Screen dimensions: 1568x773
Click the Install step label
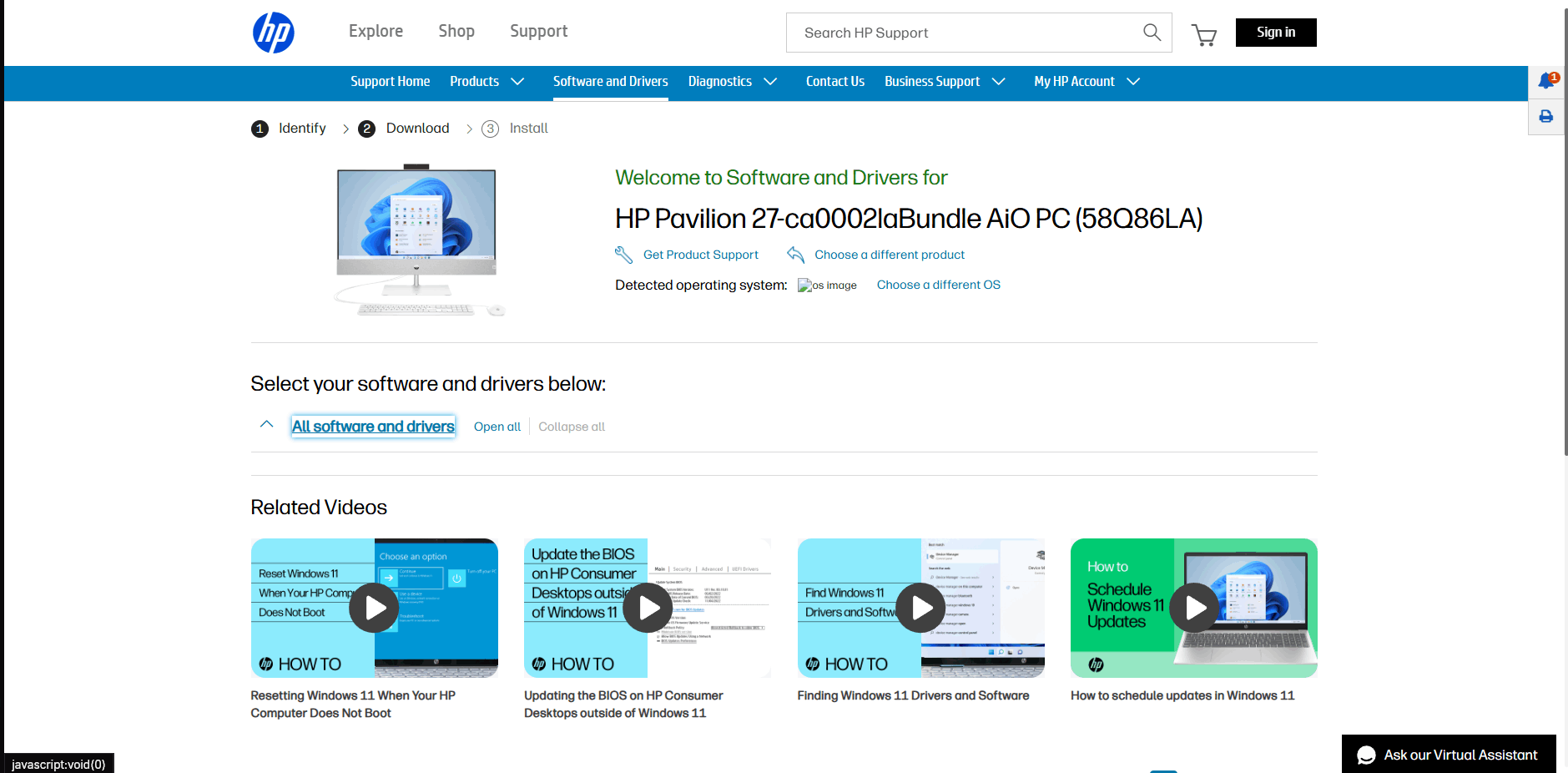(x=529, y=129)
